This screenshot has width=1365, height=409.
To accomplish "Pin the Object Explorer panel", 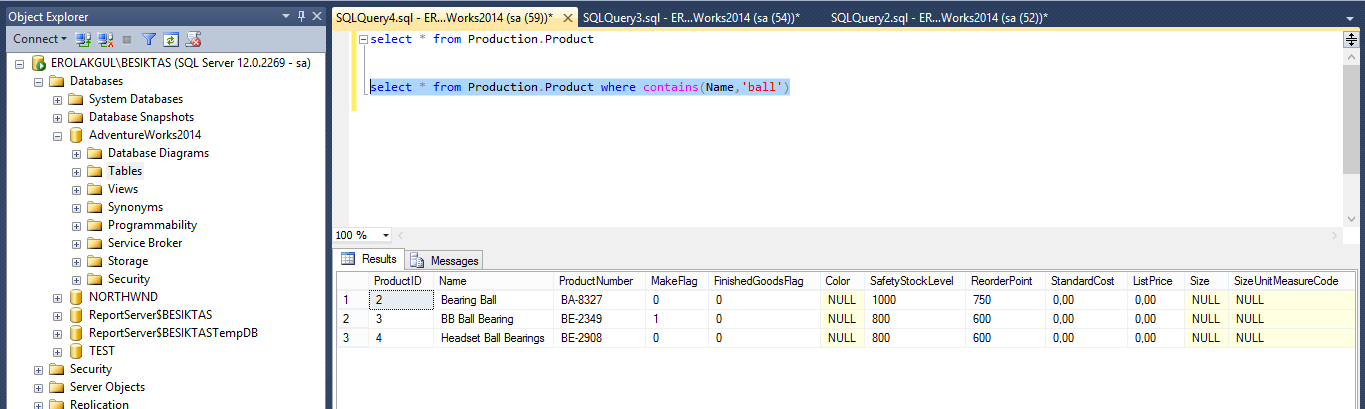I will point(300,16).
